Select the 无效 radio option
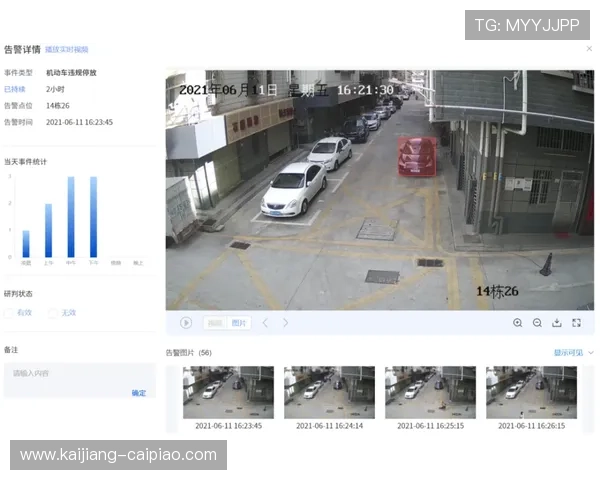Screen dimensions: 600x480 (53, 313)
